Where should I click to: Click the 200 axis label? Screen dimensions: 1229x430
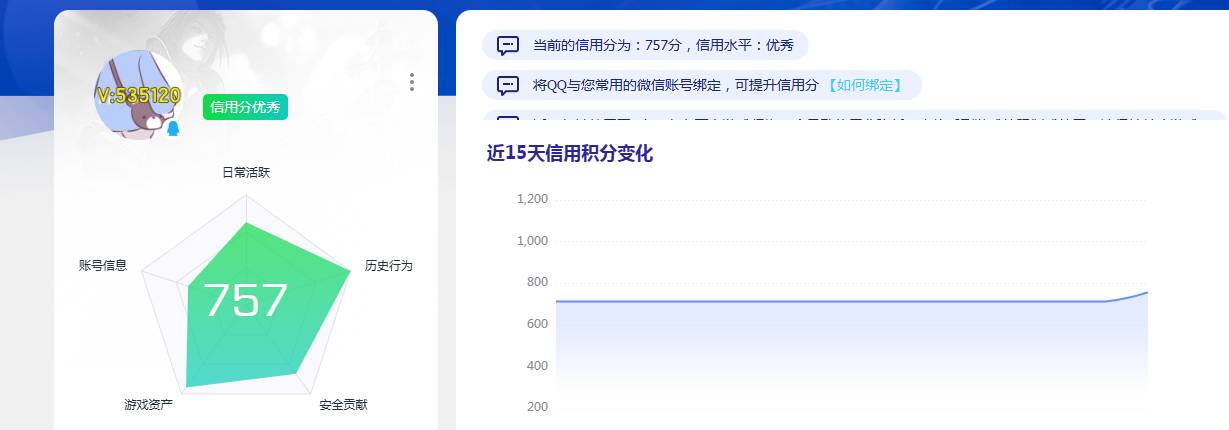(538, 407)
